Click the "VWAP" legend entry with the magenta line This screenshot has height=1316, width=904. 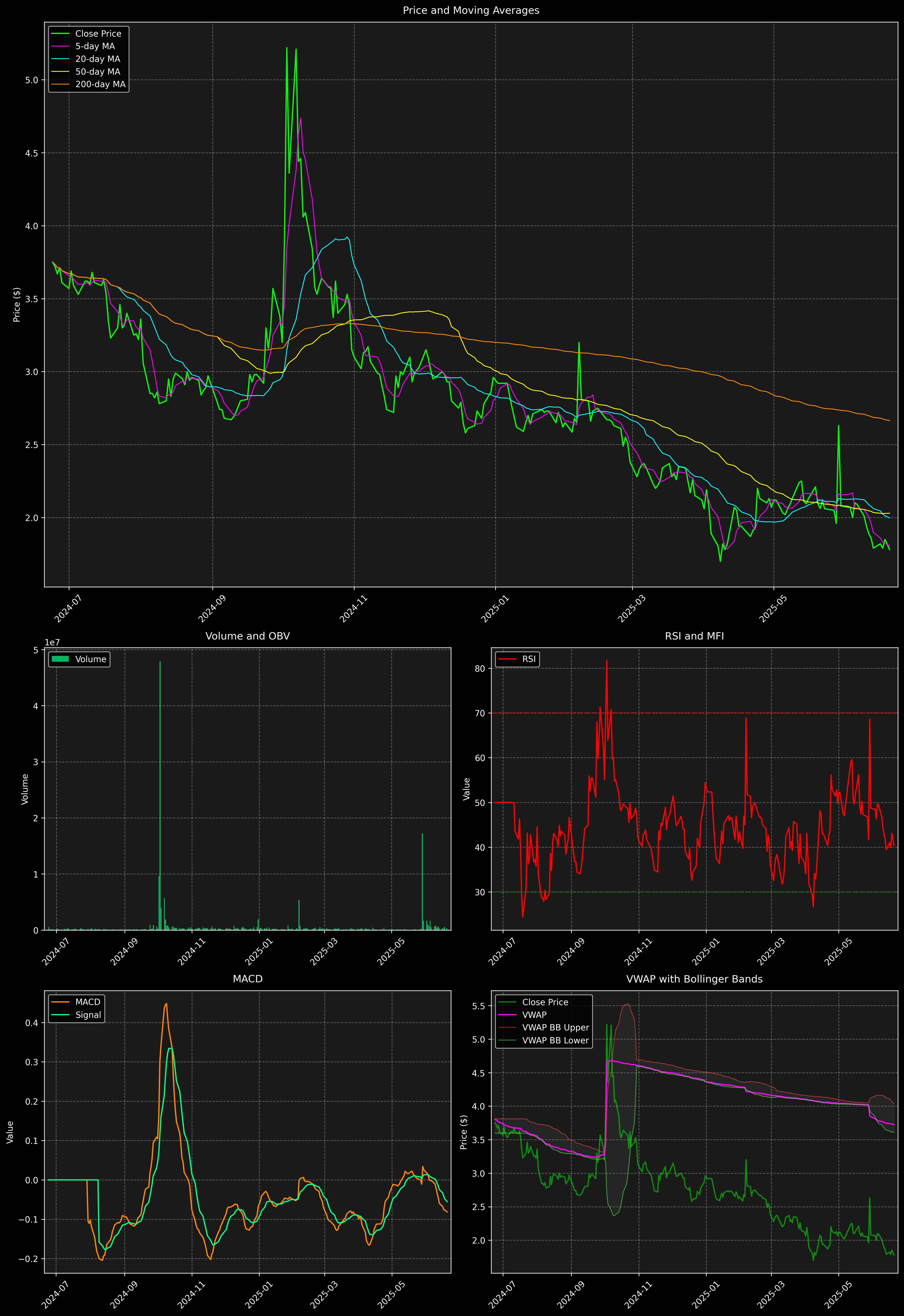tap(534, 1015)
